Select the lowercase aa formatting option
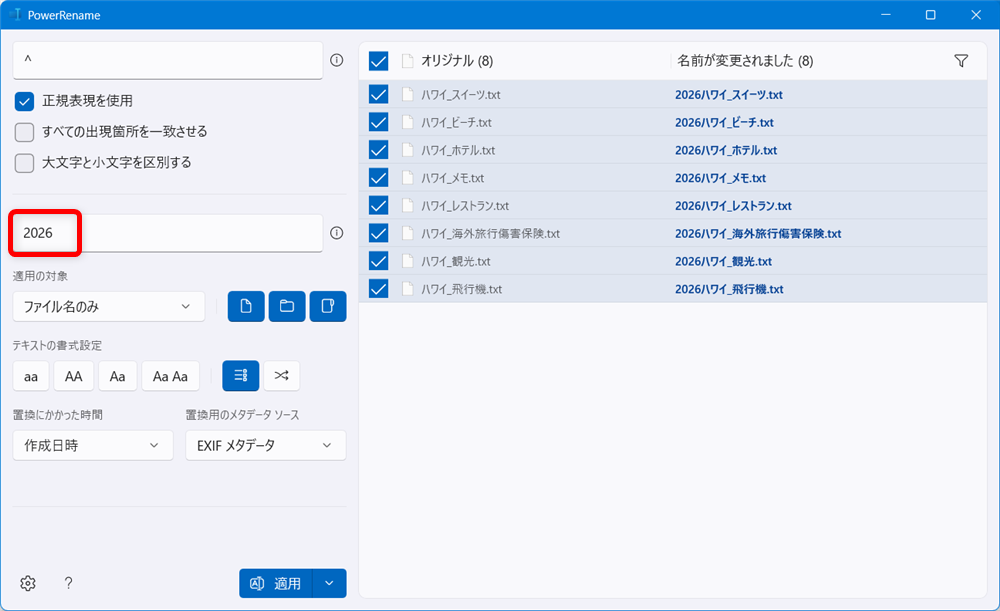The image size is (1000, 611). (x=30, y=375)
